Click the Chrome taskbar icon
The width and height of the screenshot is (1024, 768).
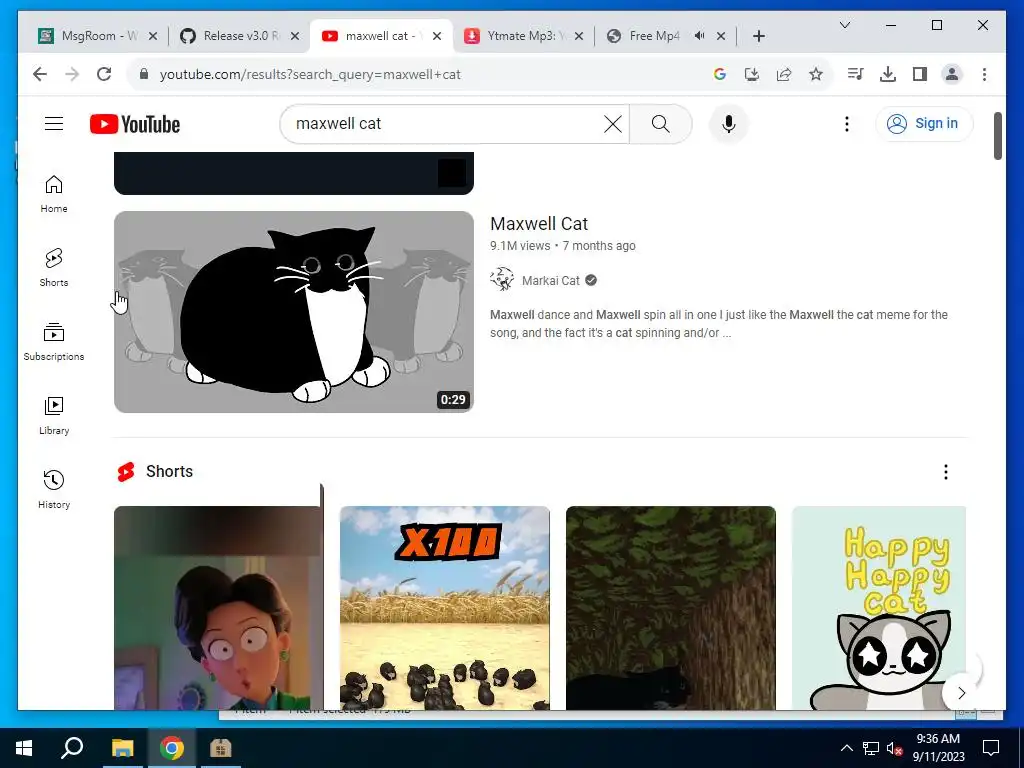point(172,748)
